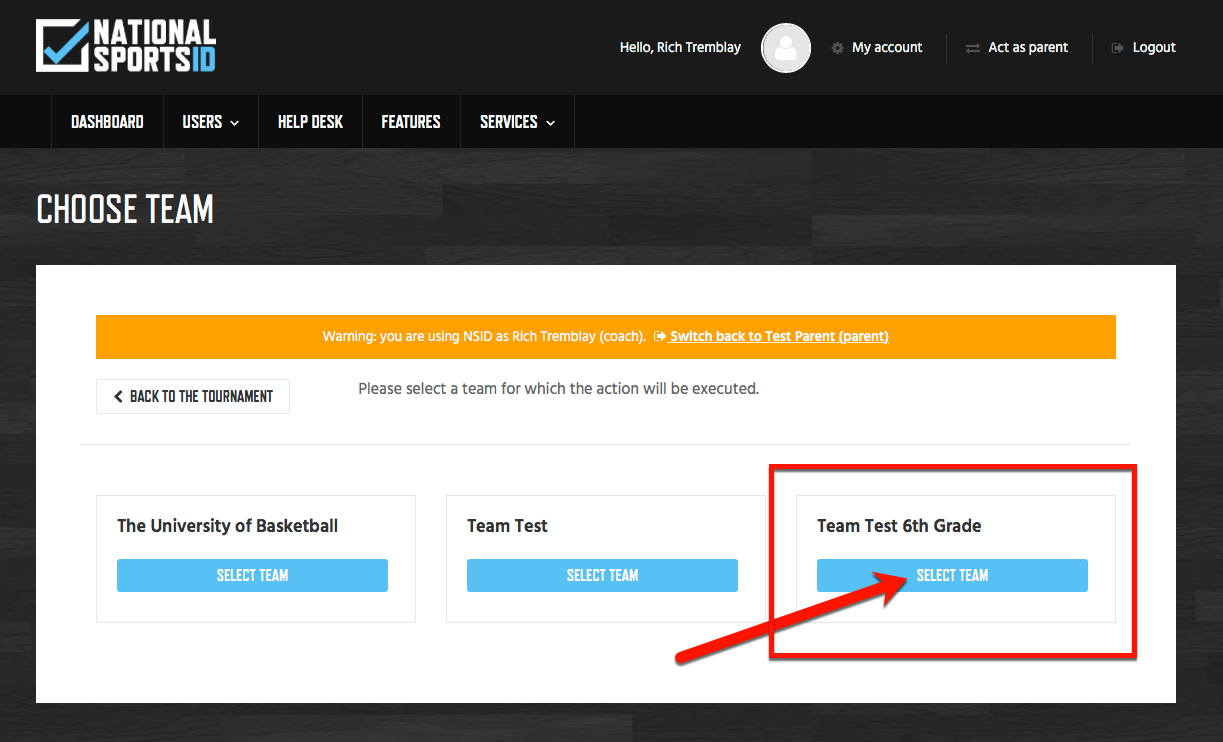The image size is (1223, 742).
Task: Open the Features menu item
Action: (411, 122)
